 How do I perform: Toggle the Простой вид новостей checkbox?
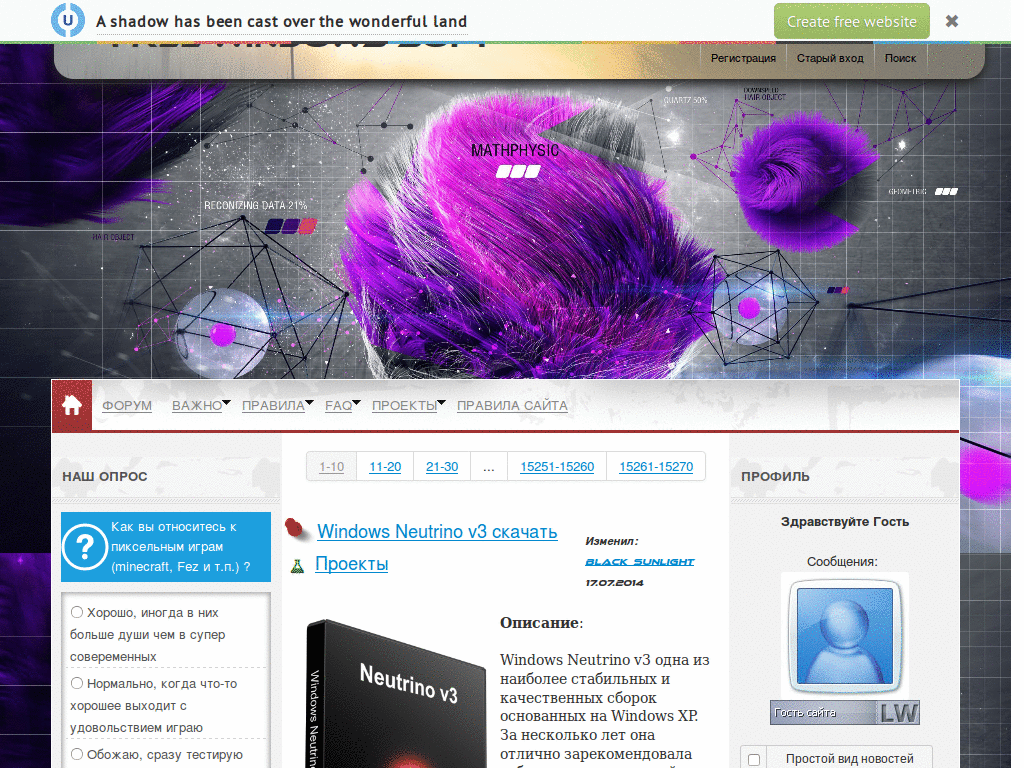coord(754,760)
